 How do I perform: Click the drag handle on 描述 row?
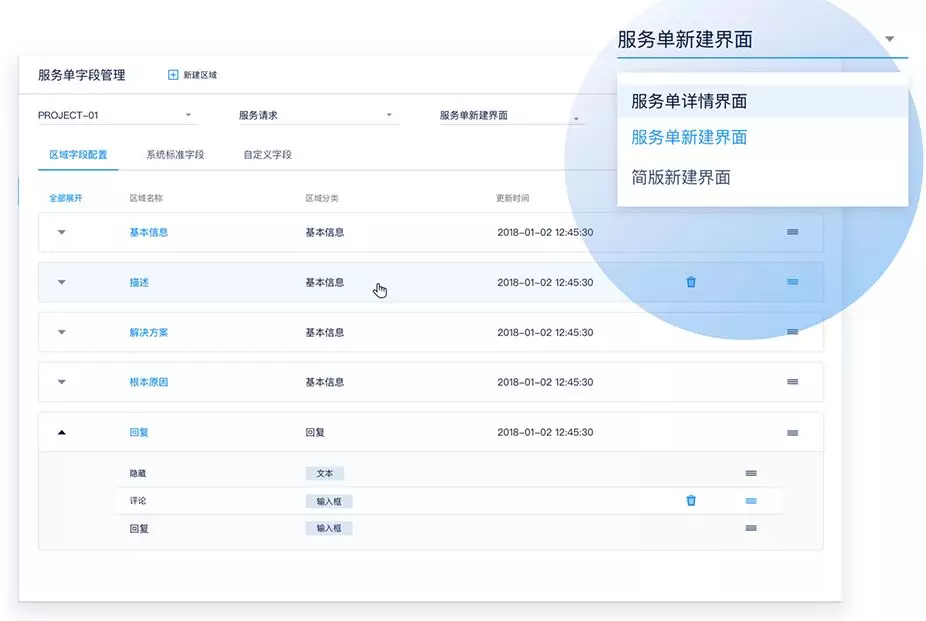(x=792, y=282)
